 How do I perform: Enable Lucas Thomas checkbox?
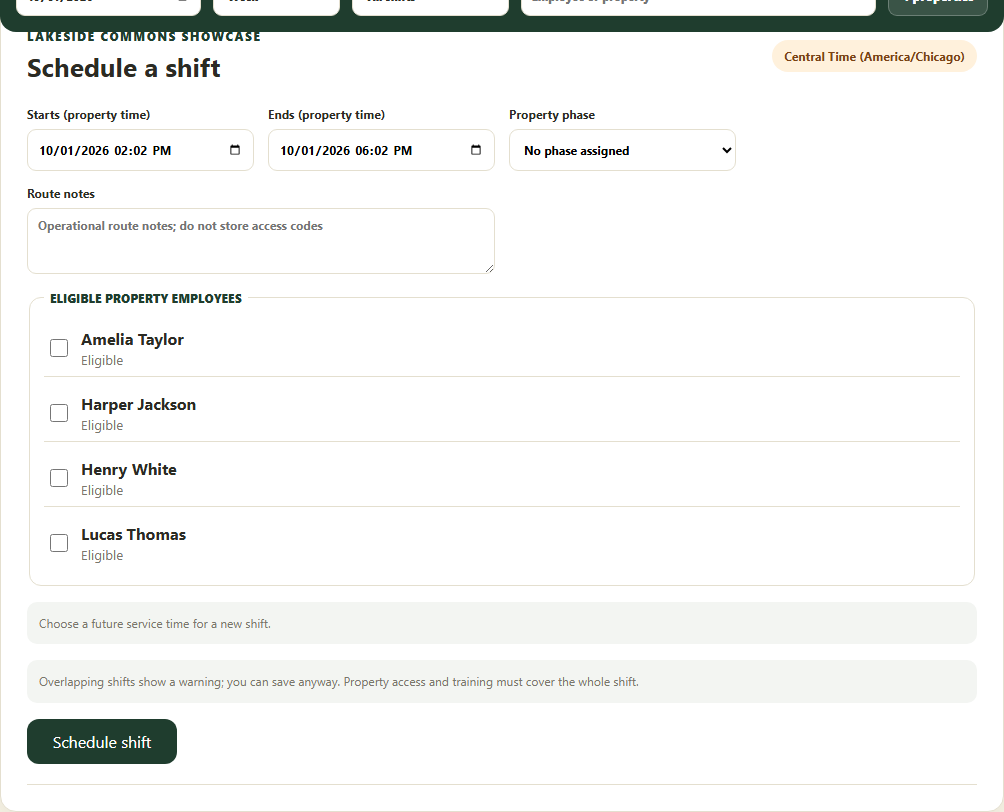click(x=59, y=543)
